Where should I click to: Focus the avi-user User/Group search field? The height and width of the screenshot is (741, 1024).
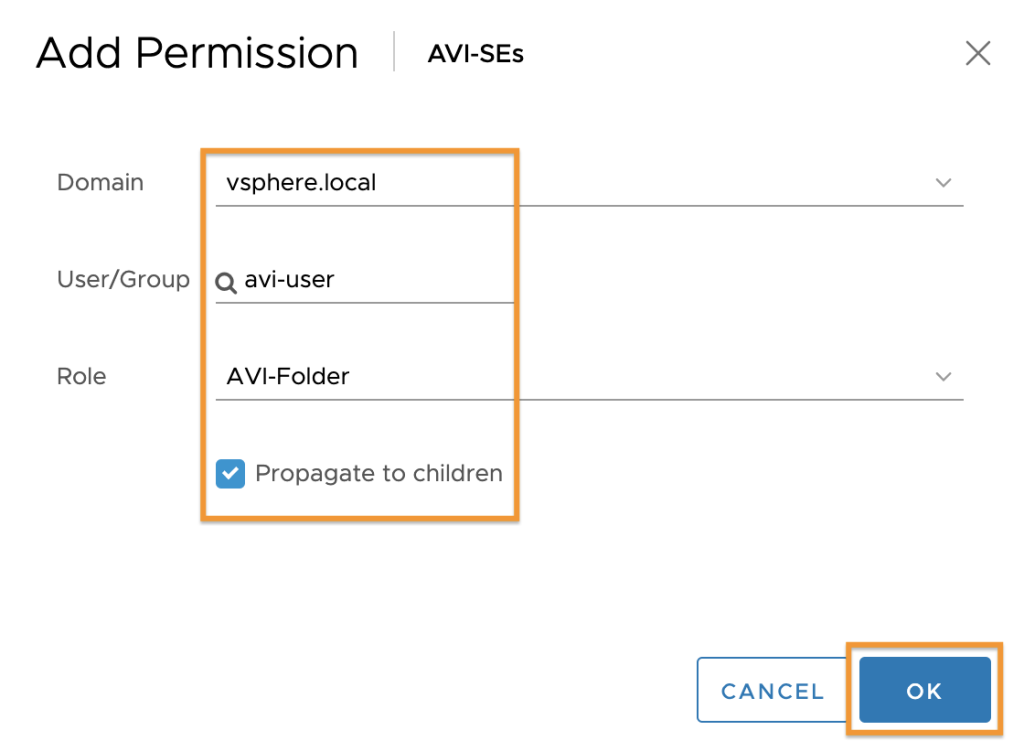coord(364,281)
